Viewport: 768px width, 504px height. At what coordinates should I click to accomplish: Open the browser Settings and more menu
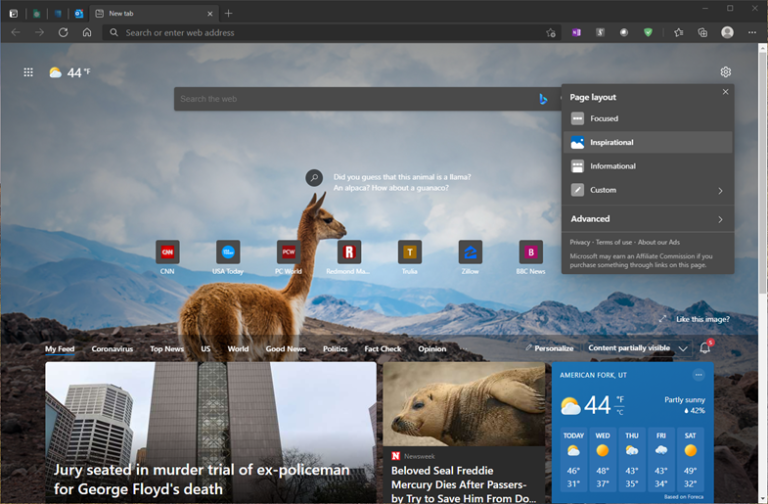[752, 32]
